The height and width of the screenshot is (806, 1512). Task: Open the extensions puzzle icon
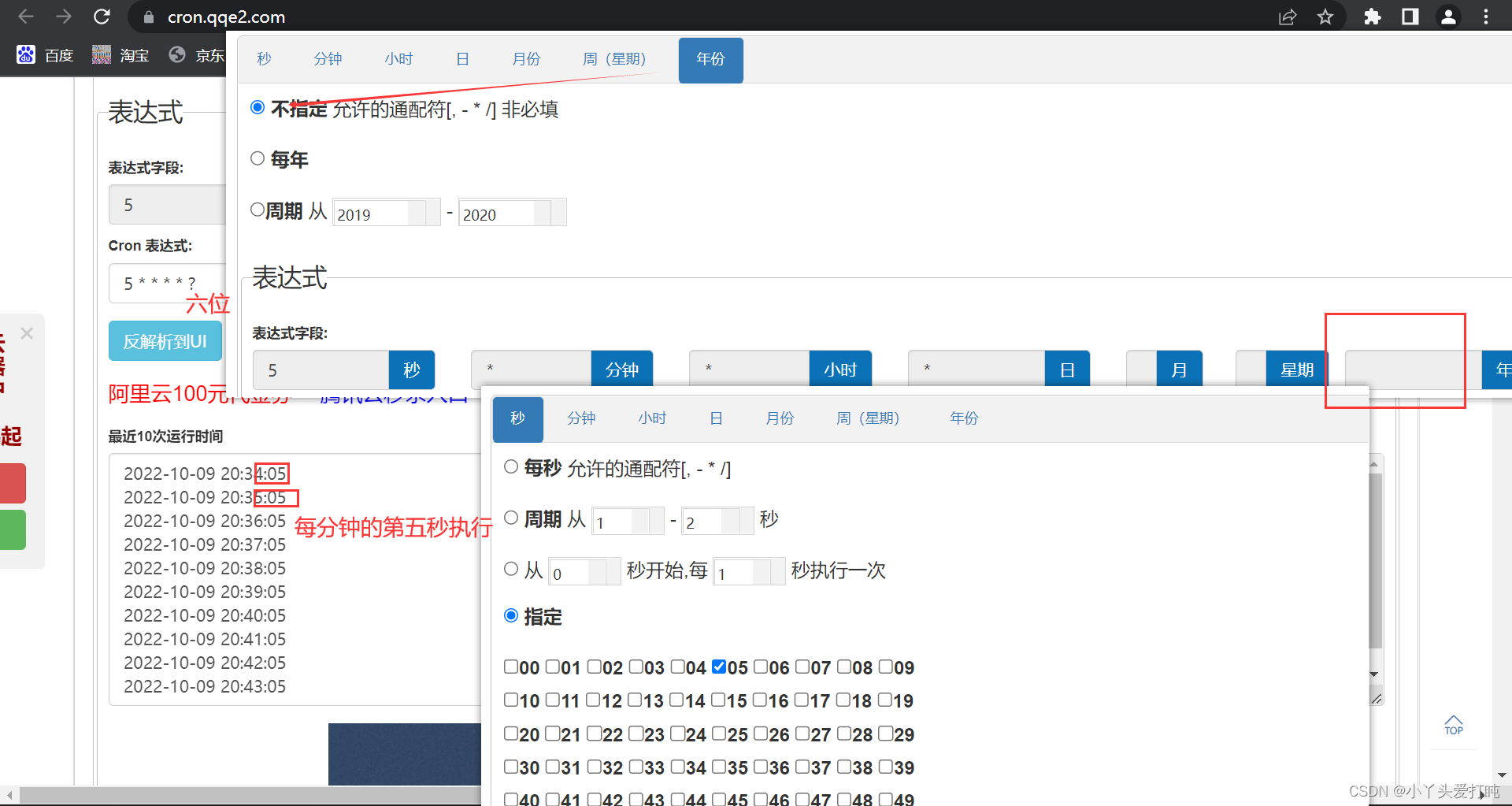[1372, 17]
